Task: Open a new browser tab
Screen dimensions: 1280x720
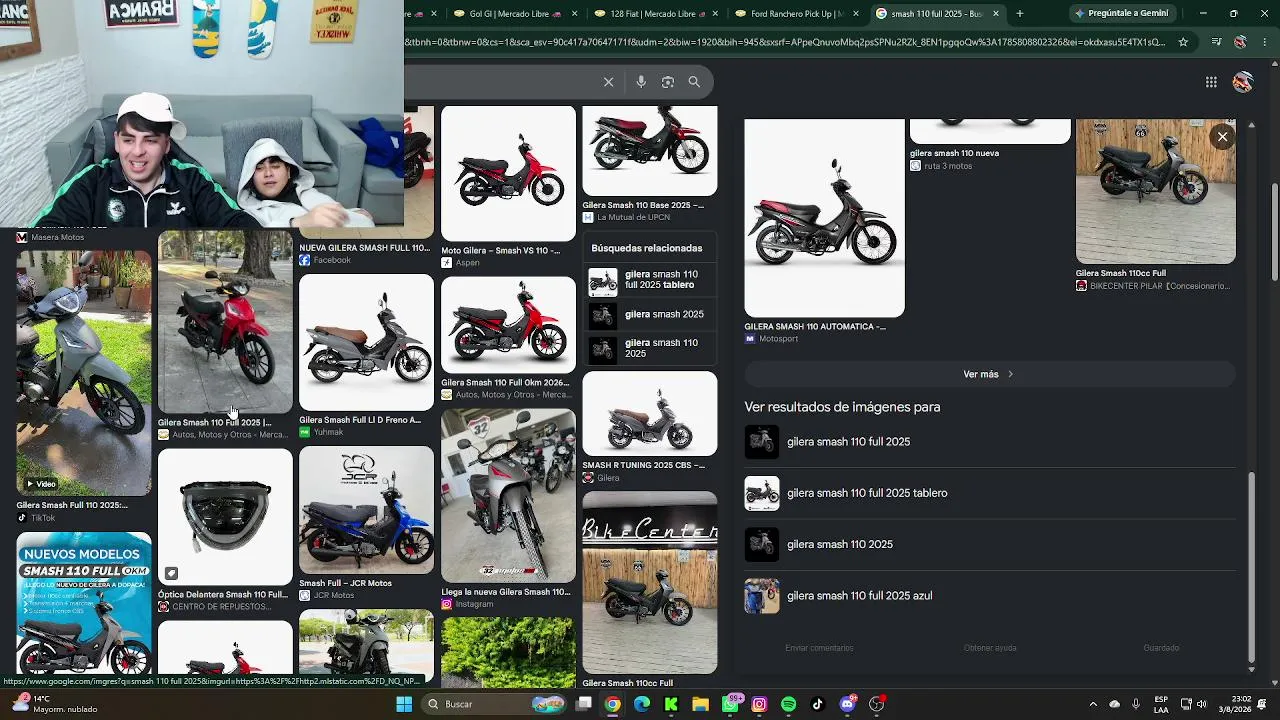Action: 1020,14
